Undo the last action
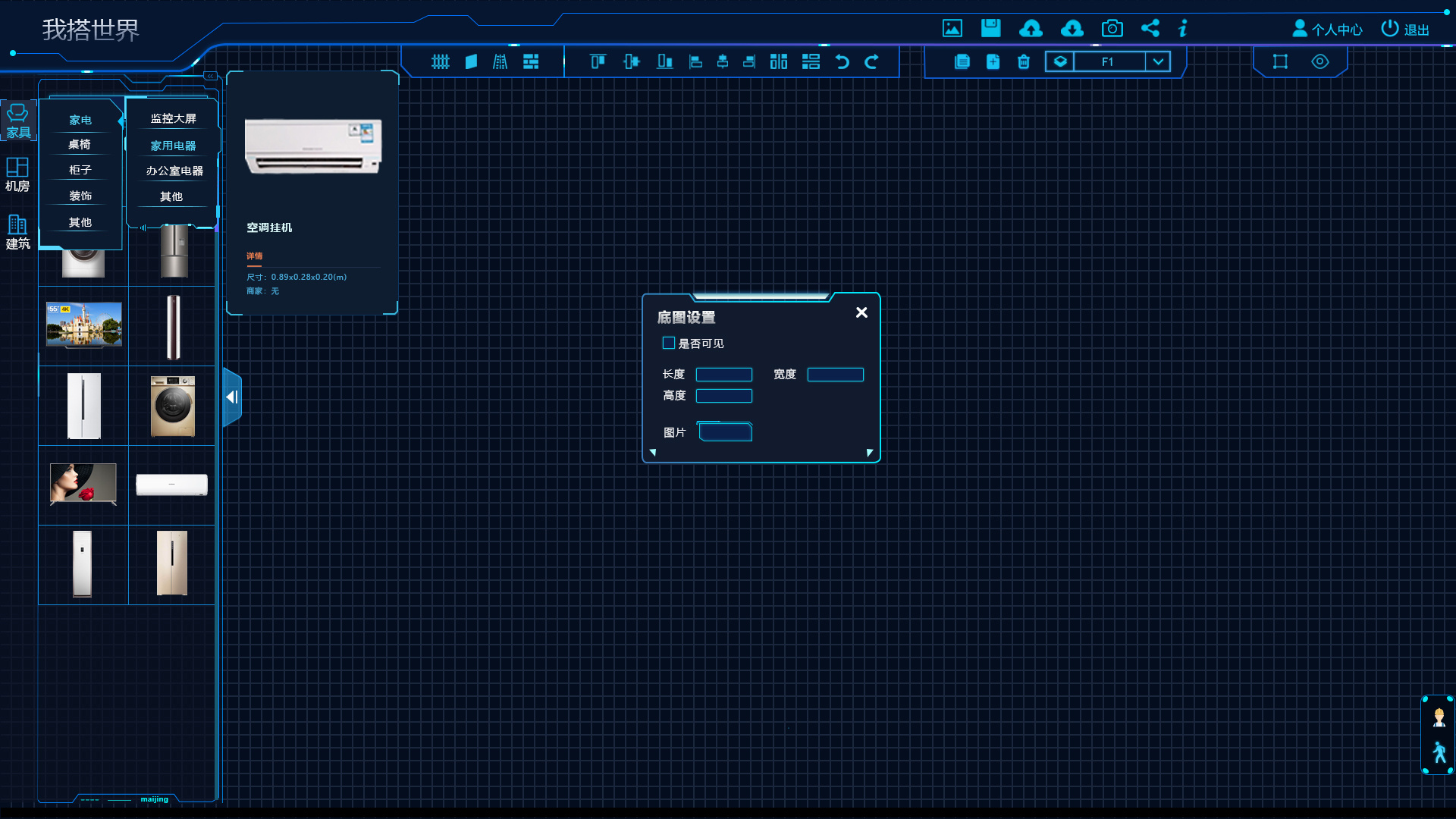The width and height of the screenshot is (1456, 819). coord(843,61)
